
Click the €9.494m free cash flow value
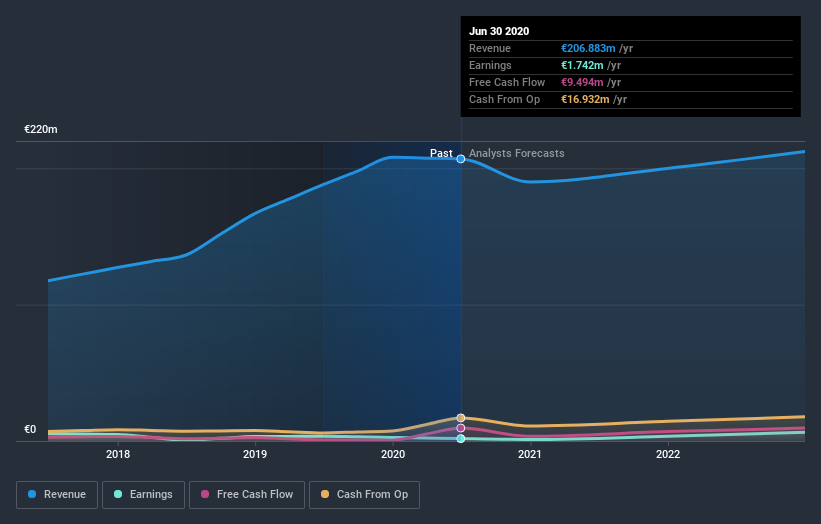tap(582, 82)
